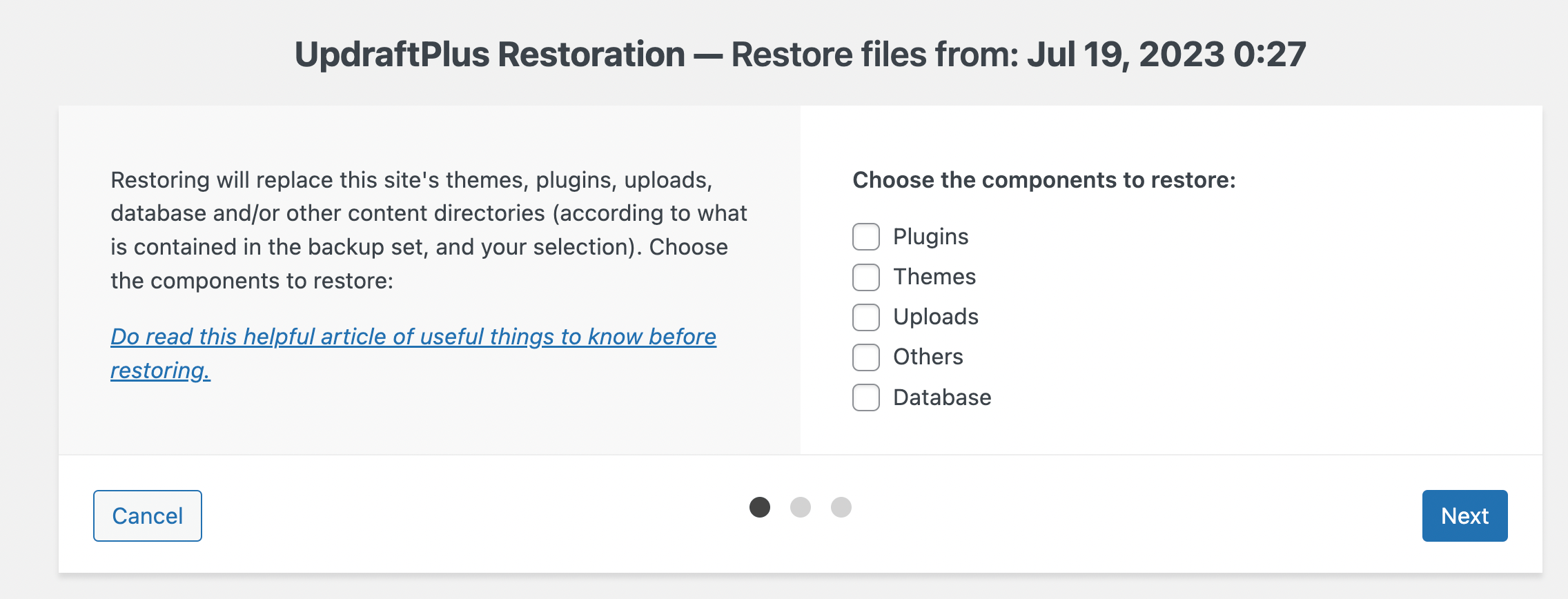Screen dimensions: 1568x599
Task: Check the Themes component
Action: pos(865,277)
